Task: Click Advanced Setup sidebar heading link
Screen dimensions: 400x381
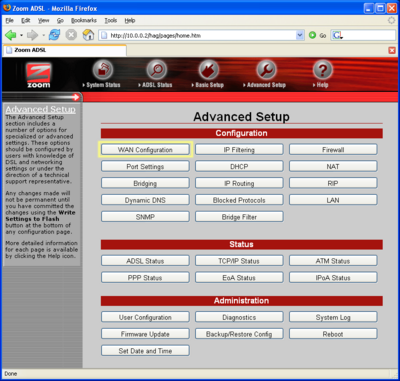Action: (41, 109)
